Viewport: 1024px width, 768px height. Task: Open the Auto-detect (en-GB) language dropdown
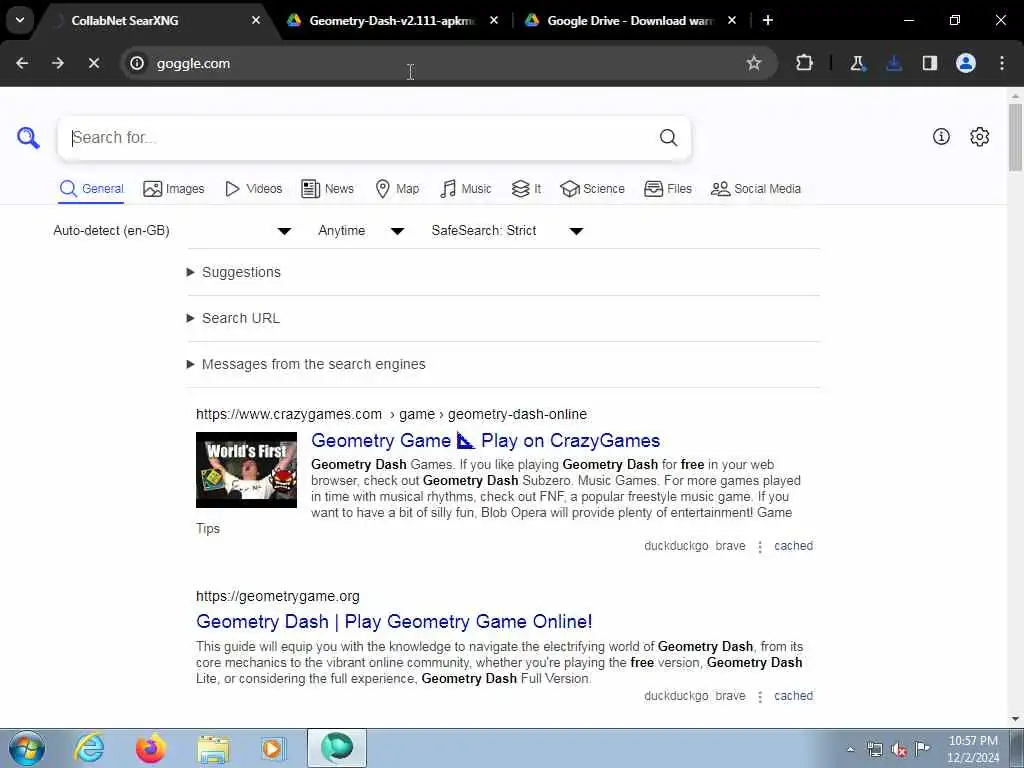click(172, 231)
